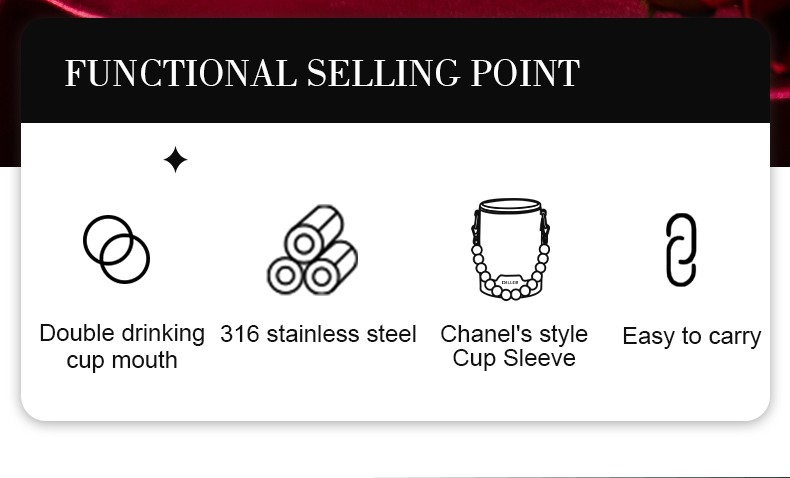
Task: Click the upper-left ring of double rings
Action: point(108,240)
